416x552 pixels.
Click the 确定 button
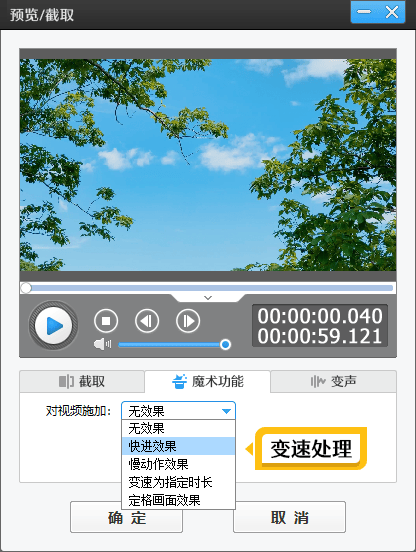(x=126, y=517)
